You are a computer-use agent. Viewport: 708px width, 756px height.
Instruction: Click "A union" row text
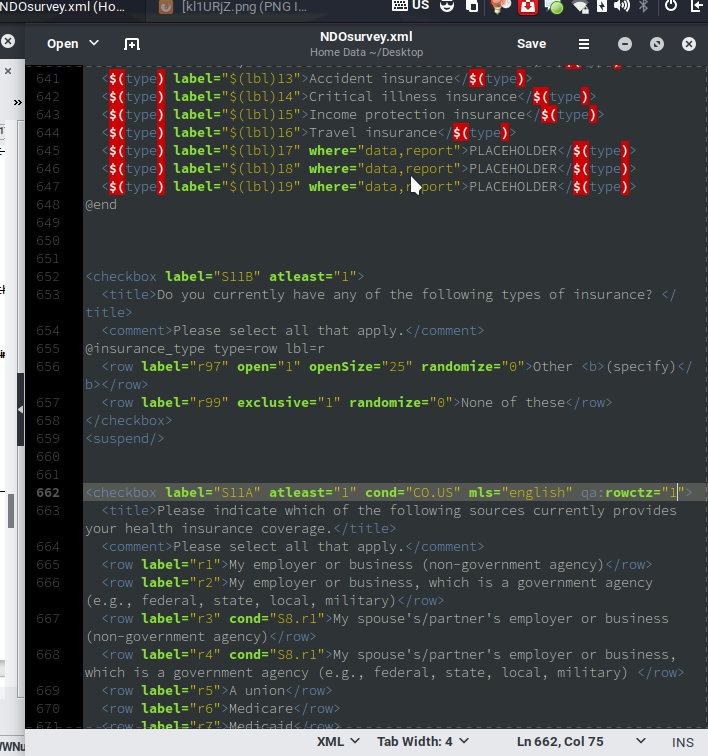tap(257, 690)
